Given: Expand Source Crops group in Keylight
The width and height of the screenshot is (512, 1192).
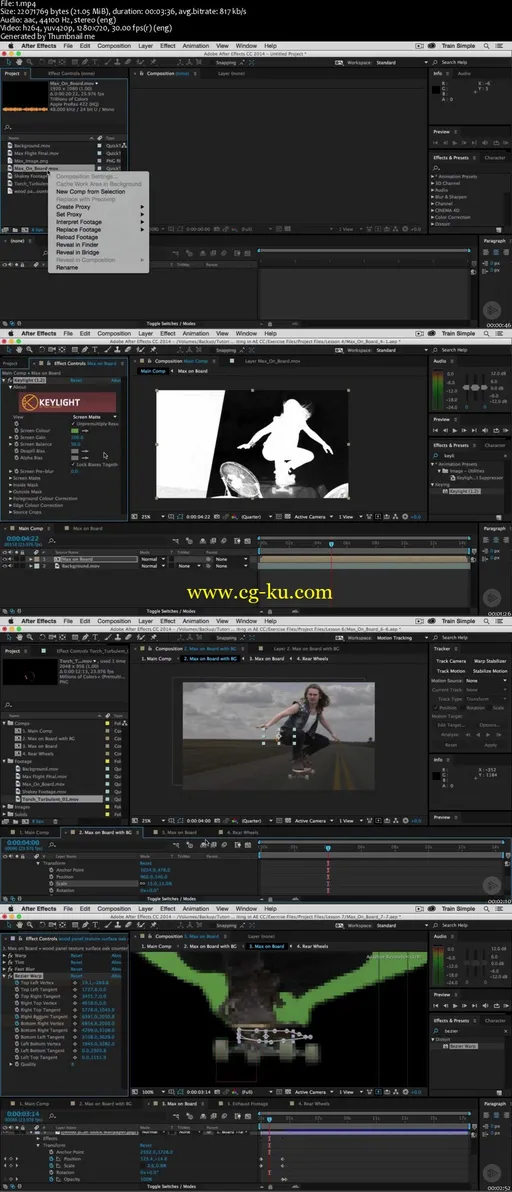Looking at the screenshot, I should click(11, 512).
